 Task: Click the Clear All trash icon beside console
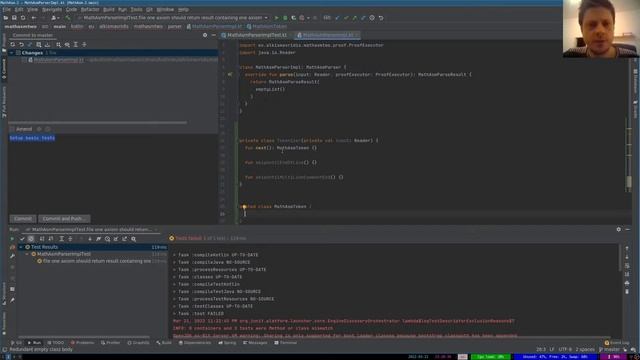(627, 291)
